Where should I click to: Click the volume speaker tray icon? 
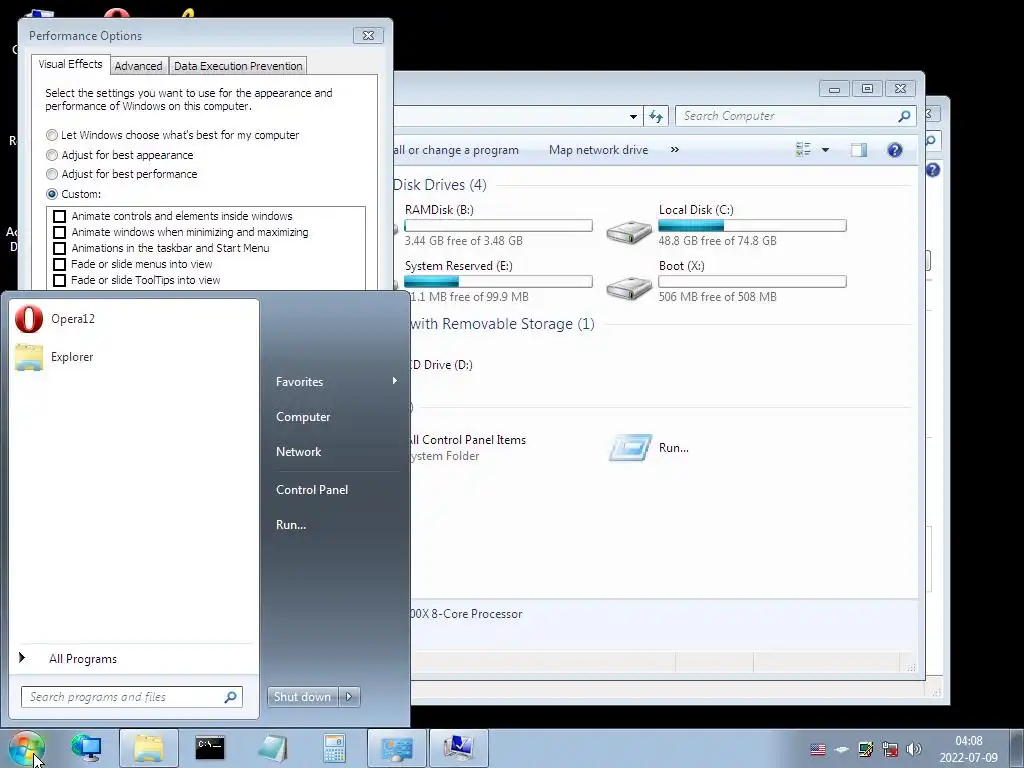tap(914, 749)
